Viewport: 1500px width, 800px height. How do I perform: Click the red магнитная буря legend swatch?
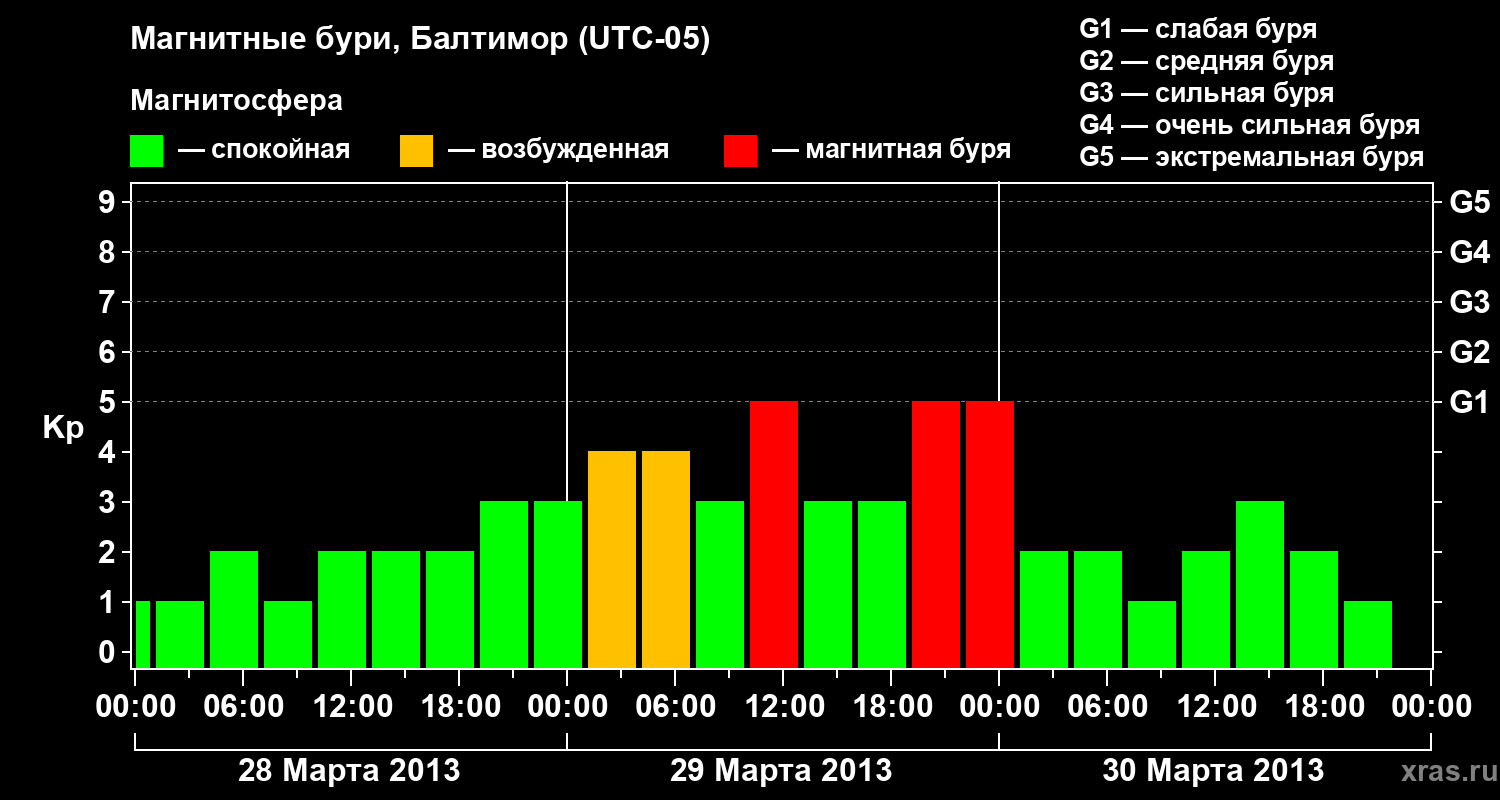tap(740, 150)
